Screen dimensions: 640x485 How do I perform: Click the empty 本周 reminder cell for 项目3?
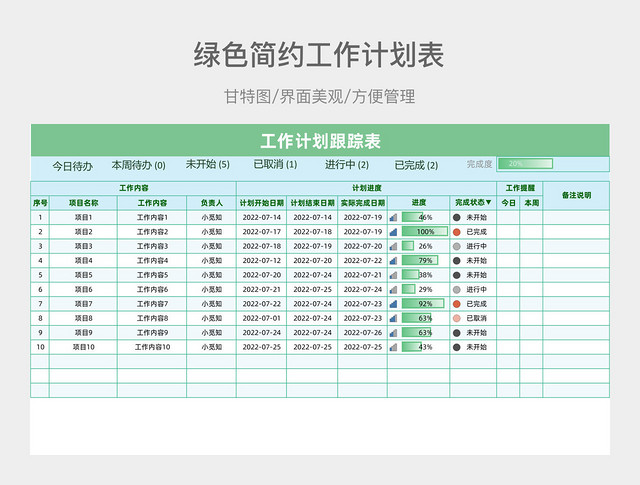531,246
